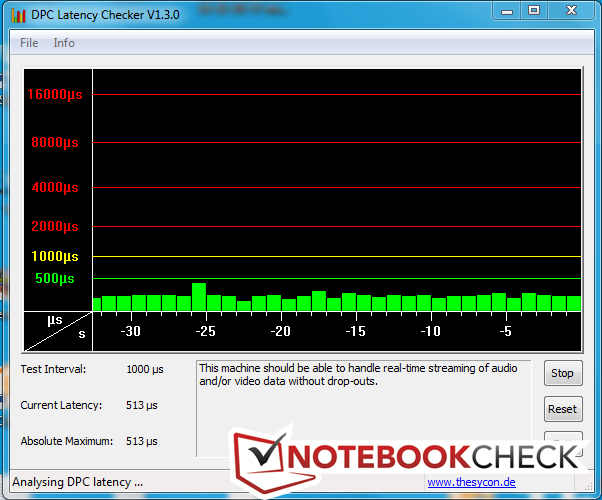Click the DPC Latency Checker title bar icon
The width and height of the screenshot is (602, 500).
(x=18, y=15)
